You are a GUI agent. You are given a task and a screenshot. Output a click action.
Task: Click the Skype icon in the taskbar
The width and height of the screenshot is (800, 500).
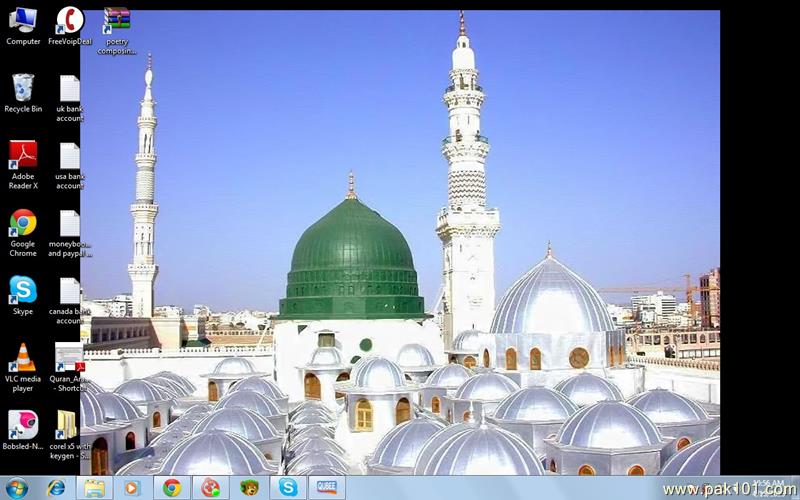click(x=288, y=488)
